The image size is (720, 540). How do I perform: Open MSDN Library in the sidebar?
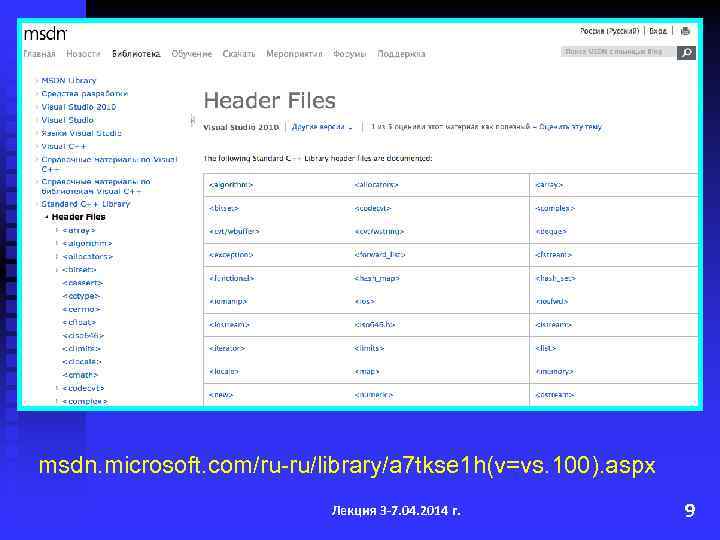pos(68,80)
